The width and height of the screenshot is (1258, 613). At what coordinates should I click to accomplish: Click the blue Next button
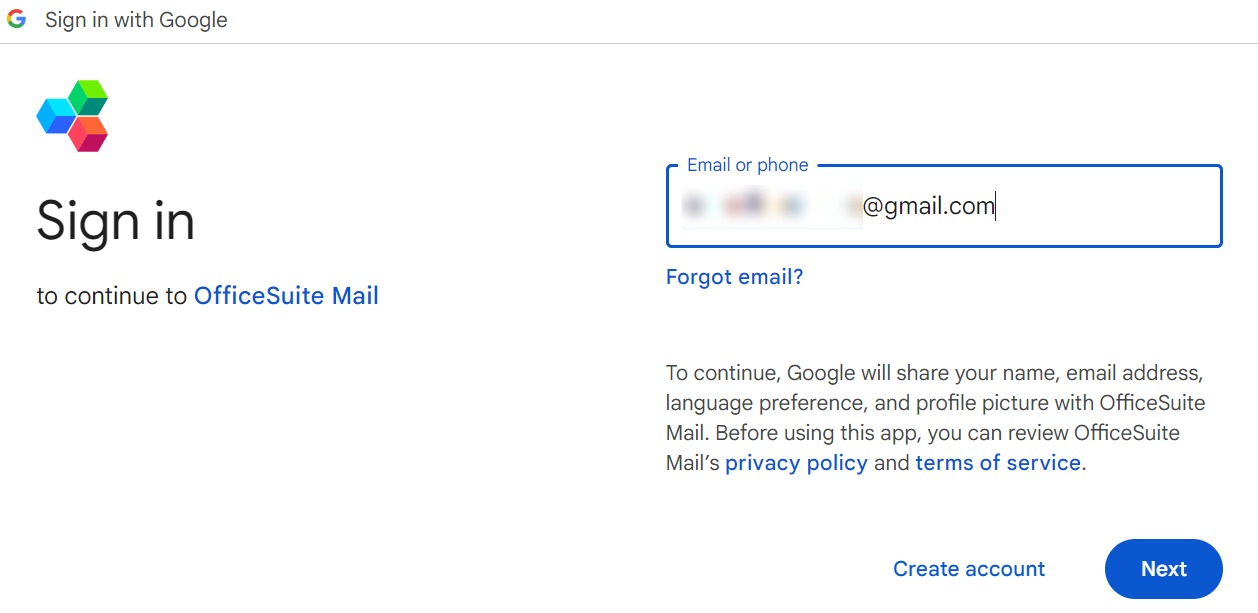pyautogui.click(x=1164, y=569)
